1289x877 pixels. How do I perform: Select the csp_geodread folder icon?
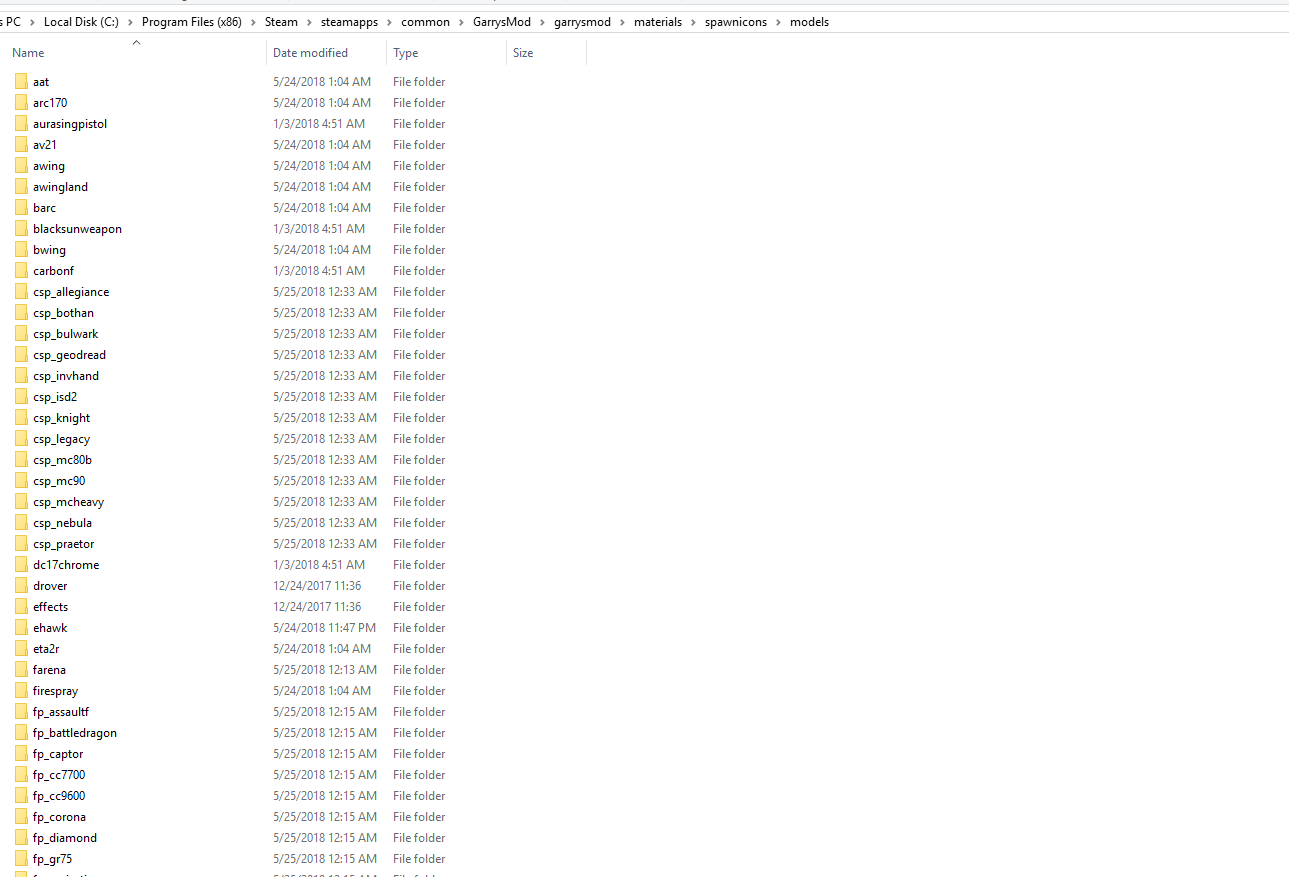tap(22, 355)
